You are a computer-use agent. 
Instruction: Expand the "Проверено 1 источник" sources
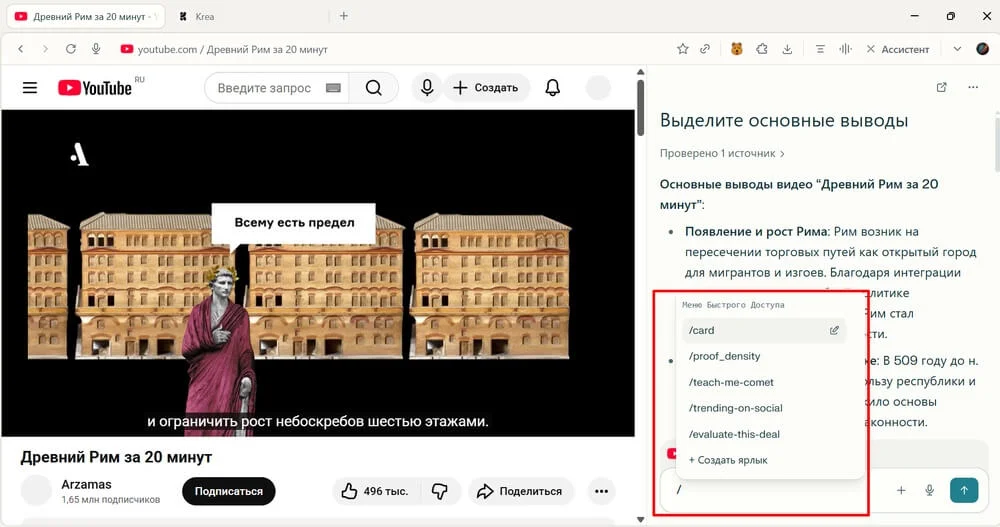(x=722, y=154)
